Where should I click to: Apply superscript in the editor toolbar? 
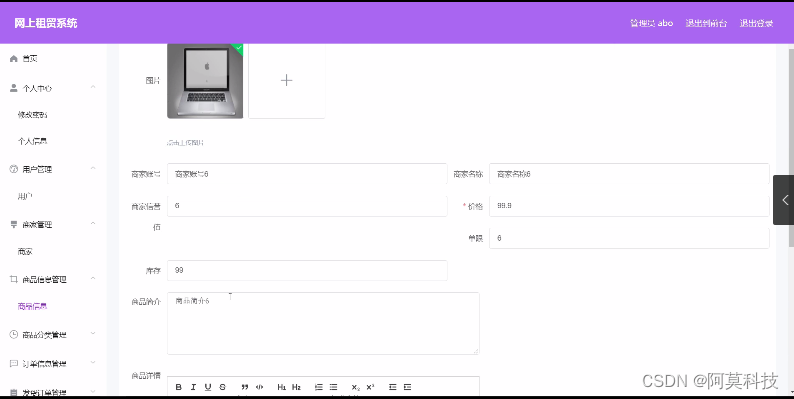(370, 387)
